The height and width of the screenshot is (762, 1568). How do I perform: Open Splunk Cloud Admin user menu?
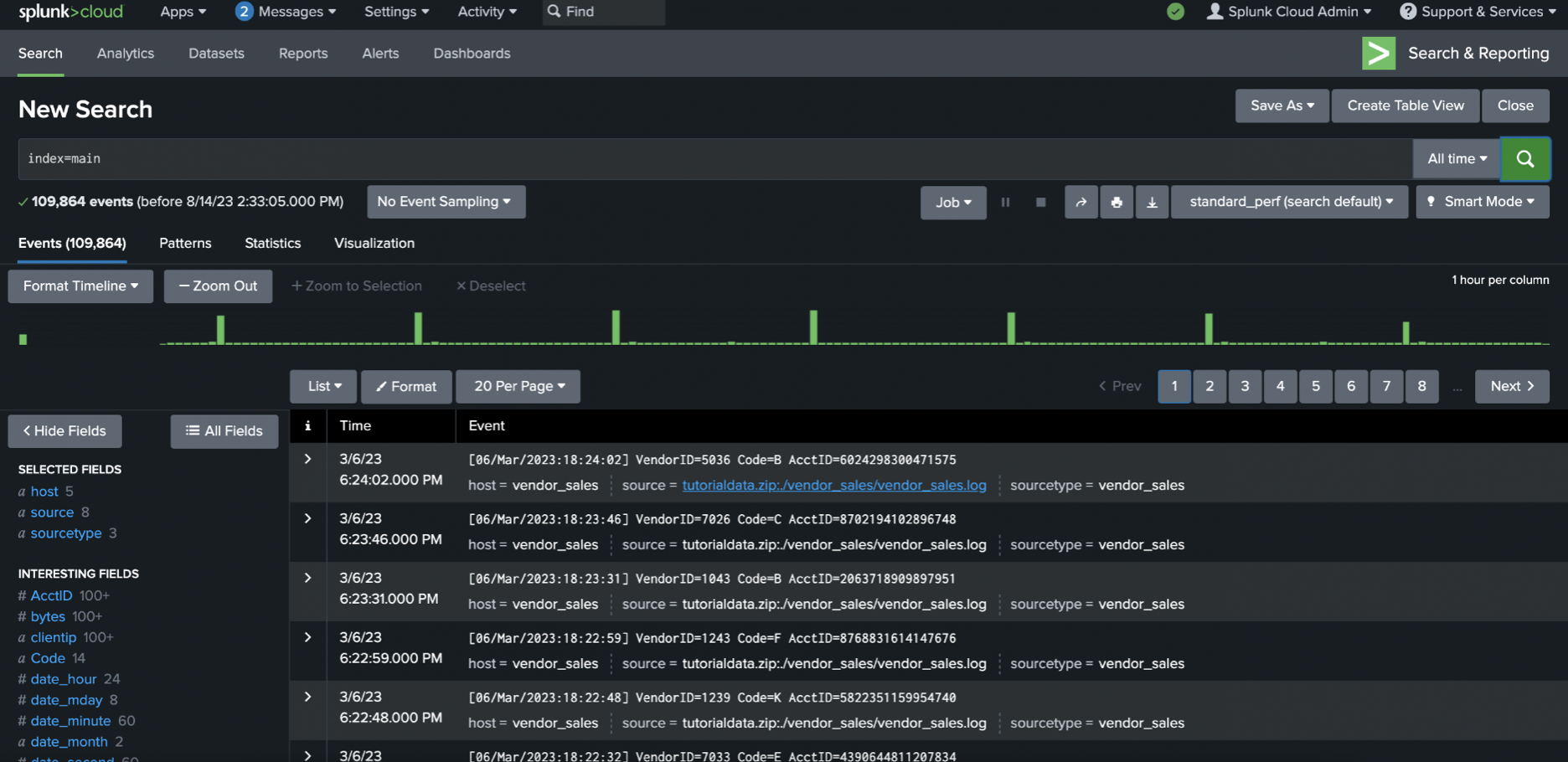click(x=1288, y=12)
